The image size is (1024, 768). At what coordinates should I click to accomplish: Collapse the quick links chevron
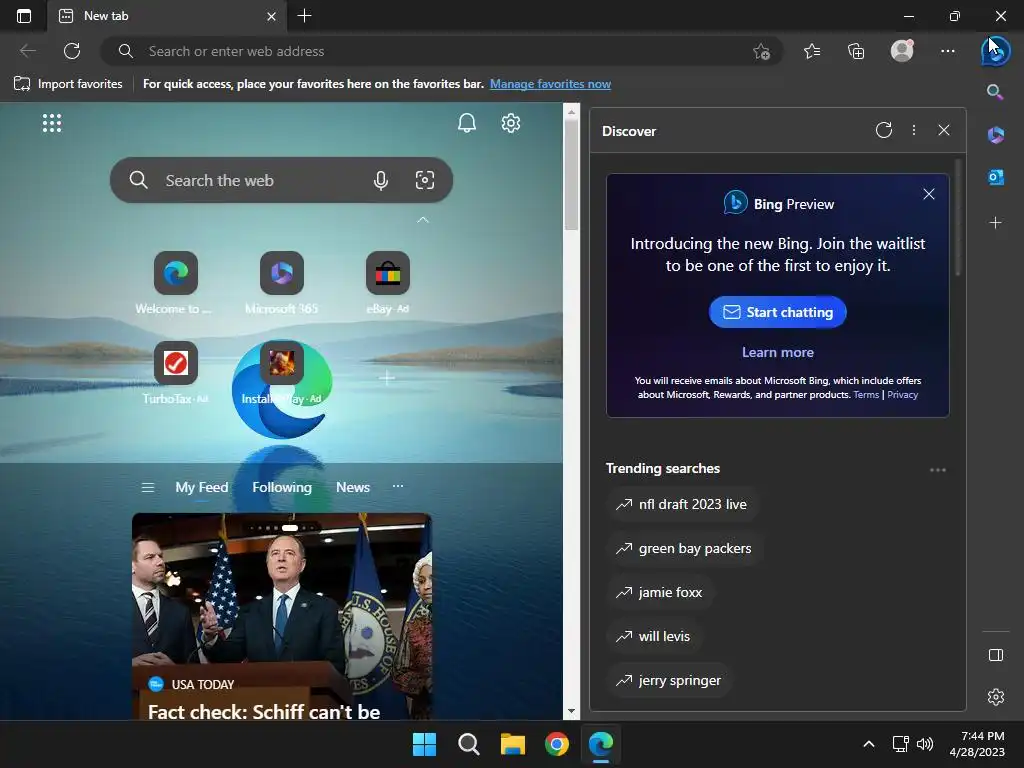click(423, 220)
